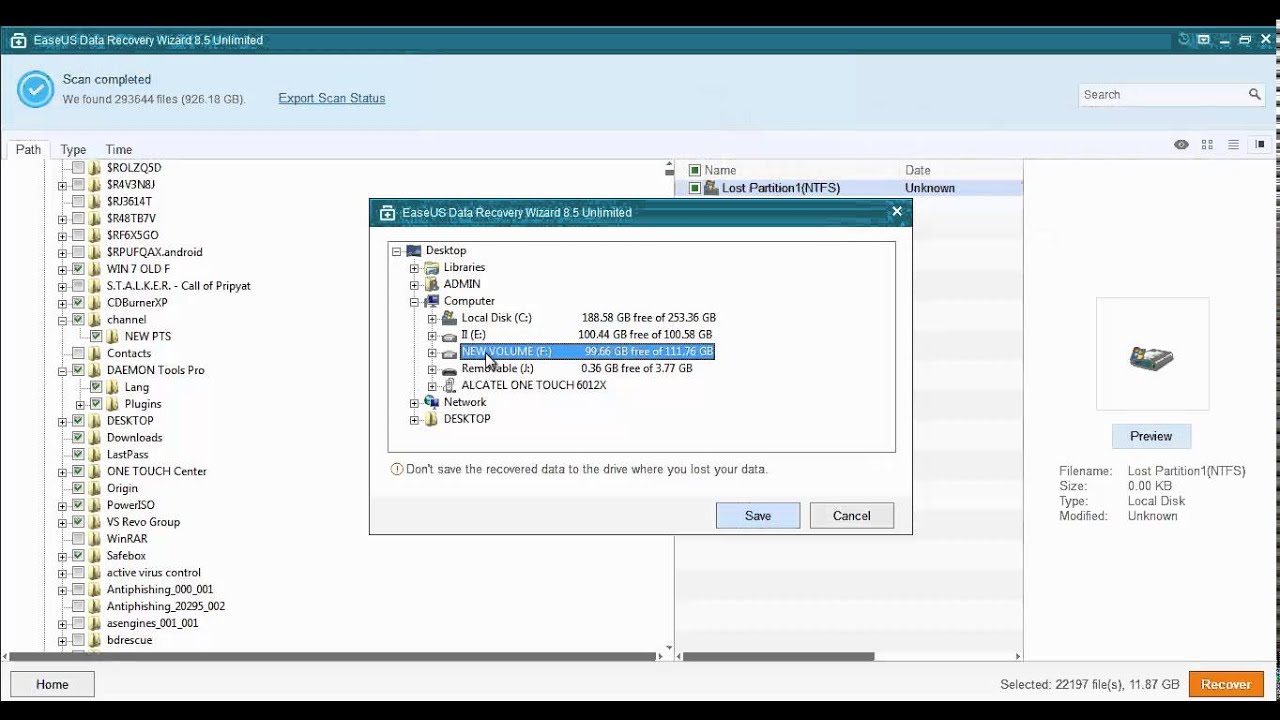
Task: Open the feedback menu icon in title bar
Action: [x=1204, y=40]
